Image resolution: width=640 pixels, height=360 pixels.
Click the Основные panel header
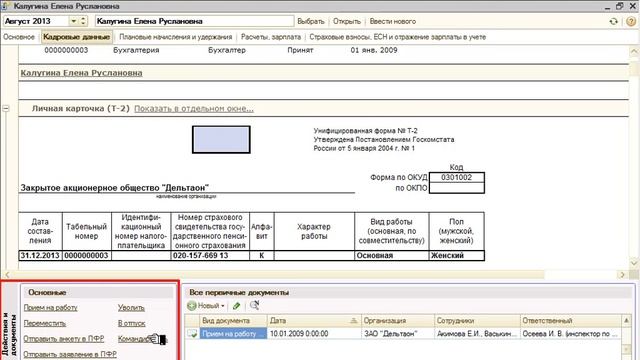(x=98, y=293)
